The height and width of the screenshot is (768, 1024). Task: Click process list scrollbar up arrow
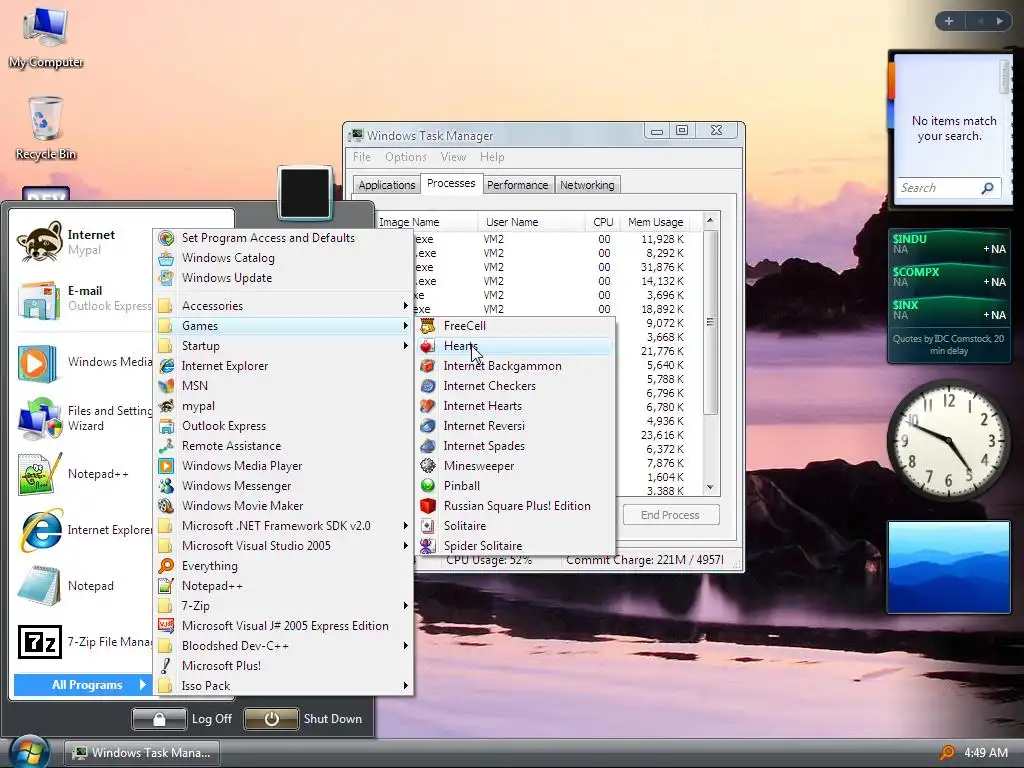click(711, 221)
